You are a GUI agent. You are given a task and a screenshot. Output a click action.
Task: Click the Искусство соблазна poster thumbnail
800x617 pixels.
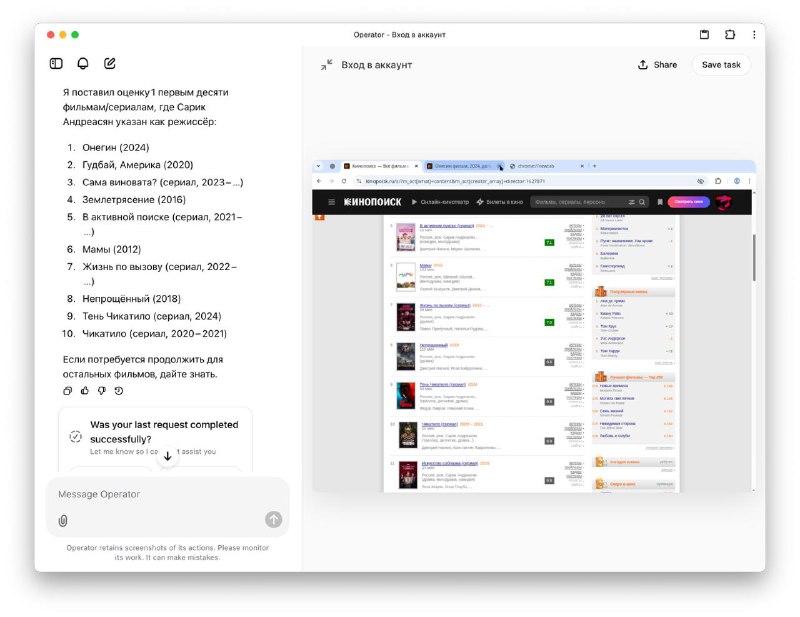408,475
